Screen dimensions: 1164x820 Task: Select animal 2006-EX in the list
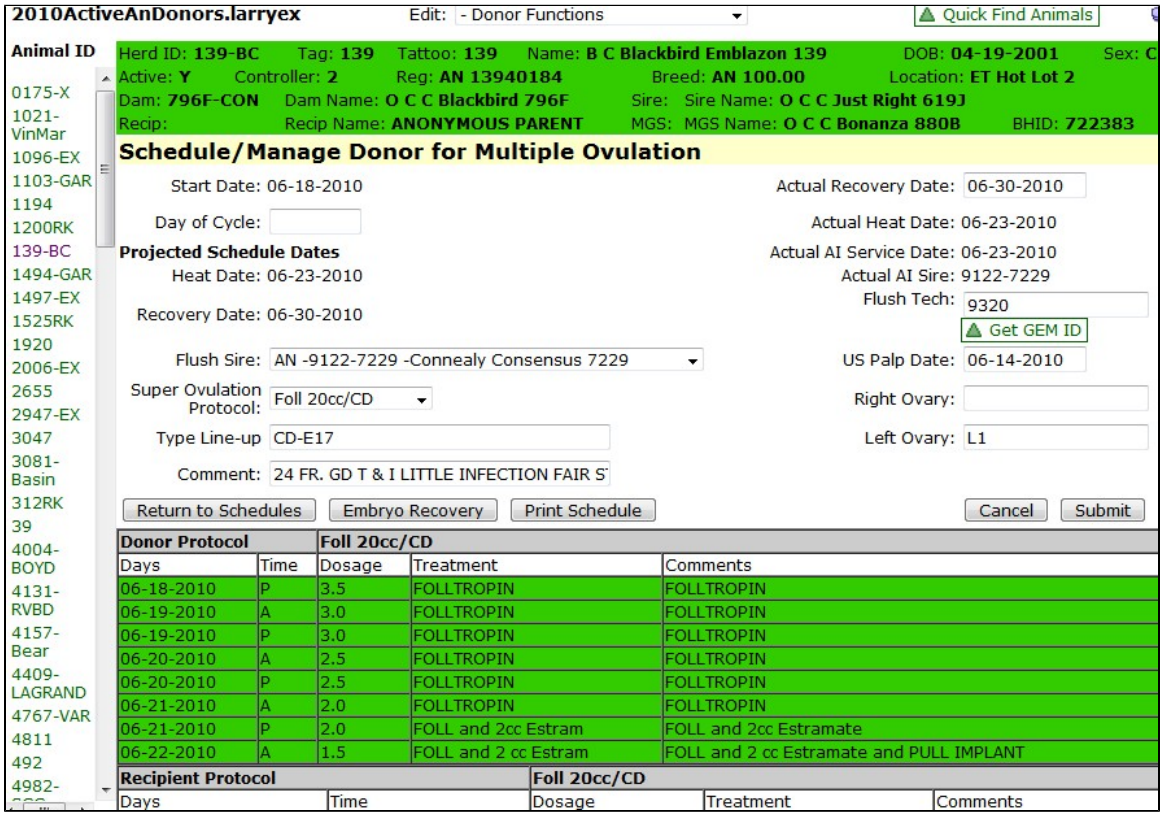pyautogui.click(x=45, y=368)
